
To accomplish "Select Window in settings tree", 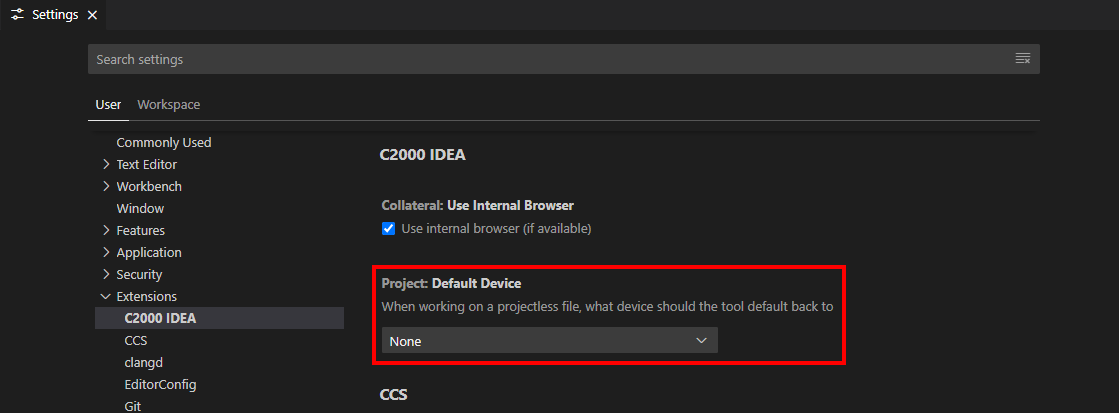I will pos(140,209).
